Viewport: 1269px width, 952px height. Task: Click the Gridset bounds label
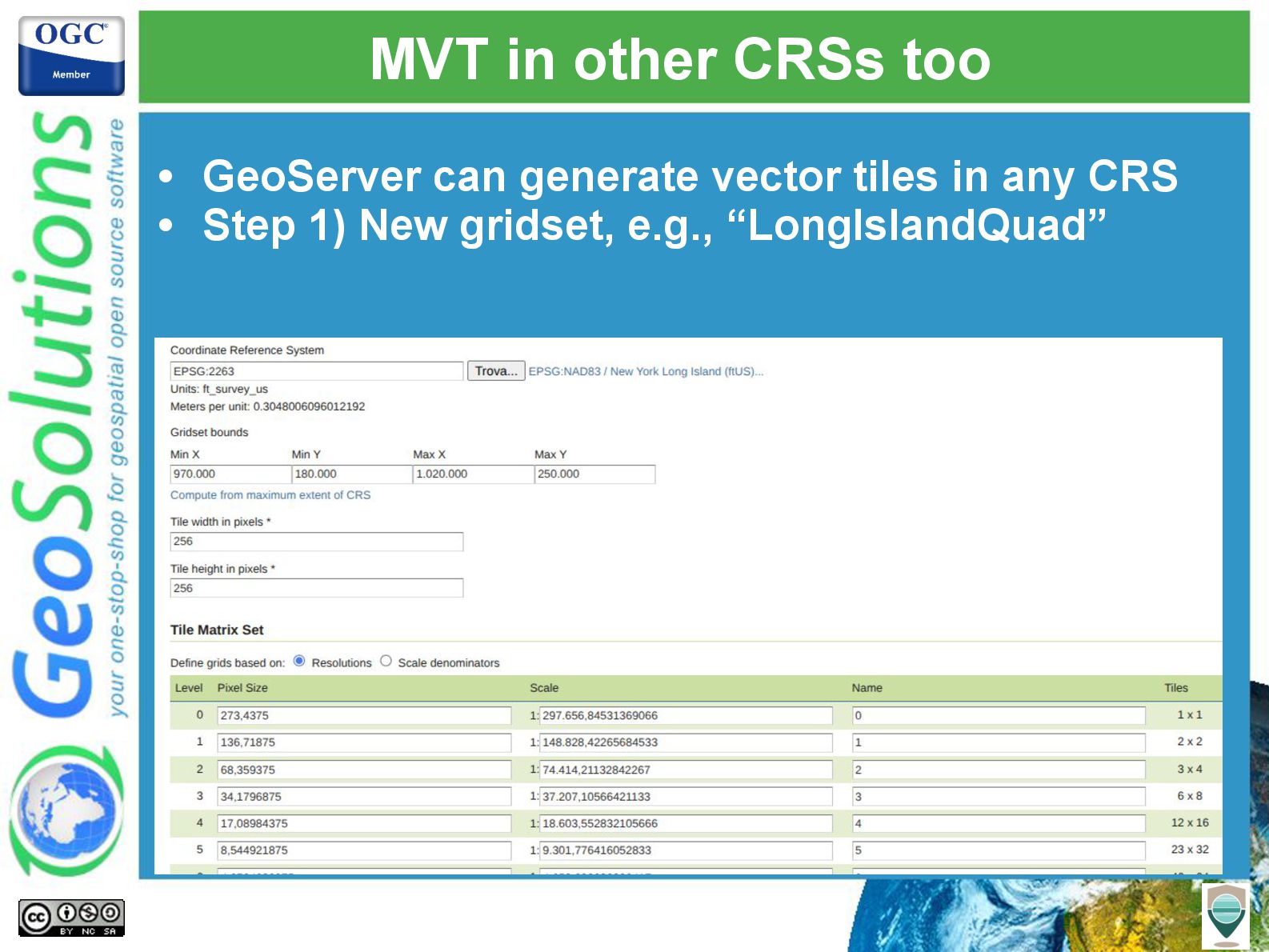[210, 432]
